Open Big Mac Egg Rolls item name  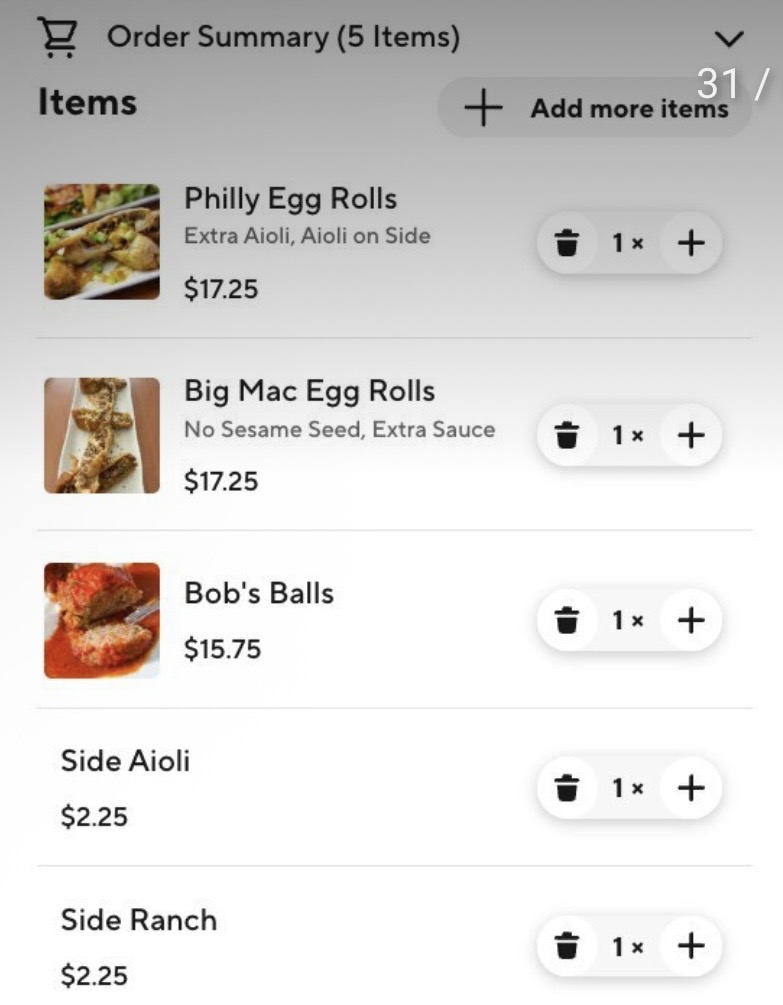(309, 391)
